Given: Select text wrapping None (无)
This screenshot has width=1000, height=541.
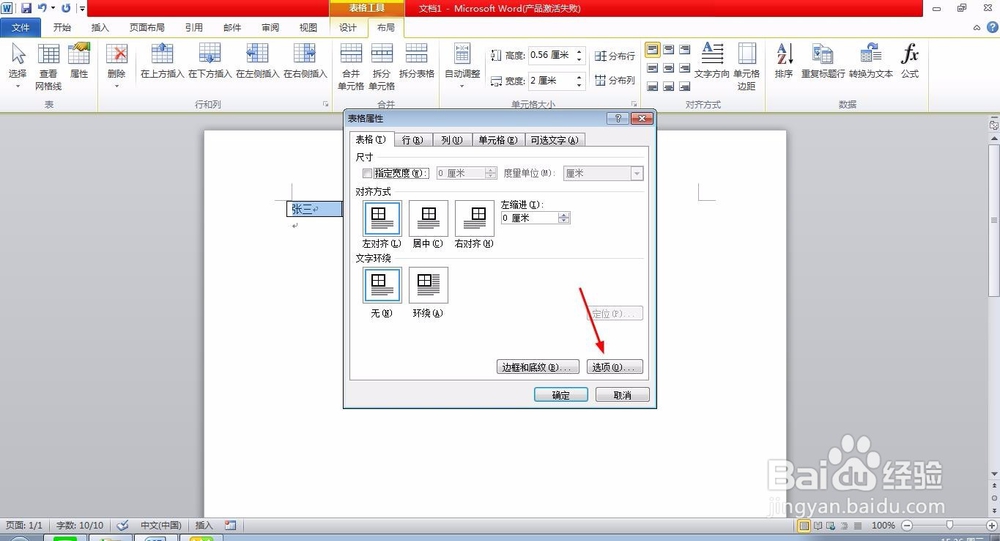Looking at the screenshot, I should [x=382, y=285].
